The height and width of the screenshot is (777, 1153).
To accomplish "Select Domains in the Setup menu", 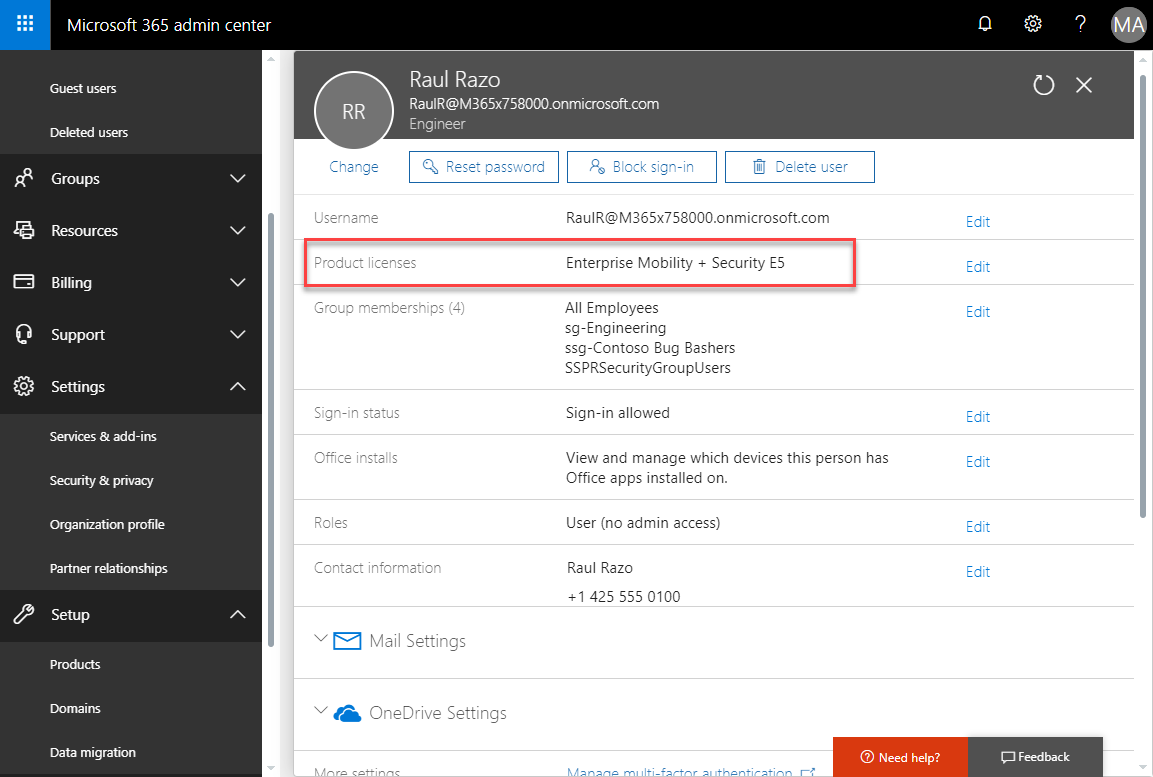I will (75, 709).
